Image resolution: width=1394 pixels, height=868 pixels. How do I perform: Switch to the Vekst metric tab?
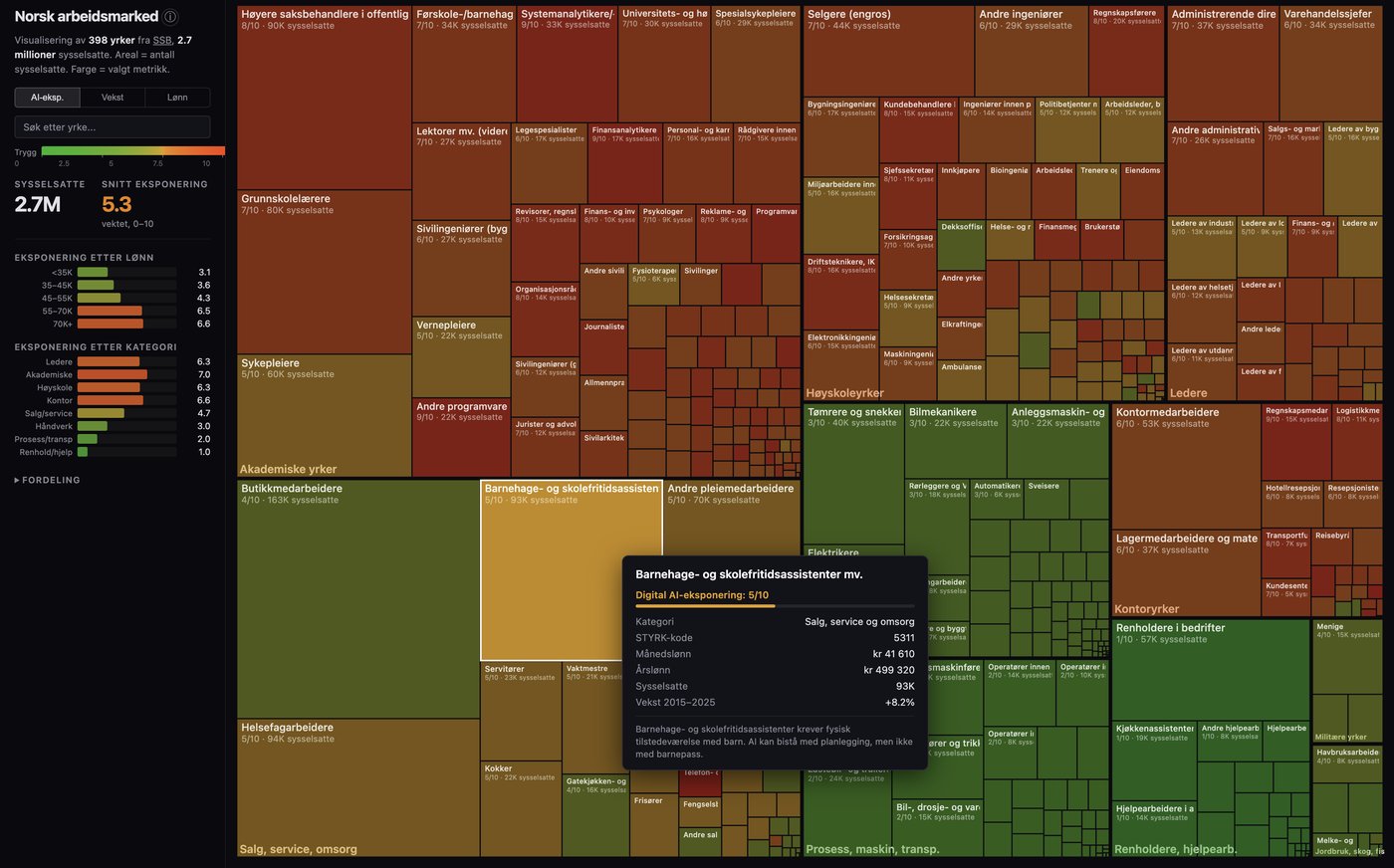point(113,98)
